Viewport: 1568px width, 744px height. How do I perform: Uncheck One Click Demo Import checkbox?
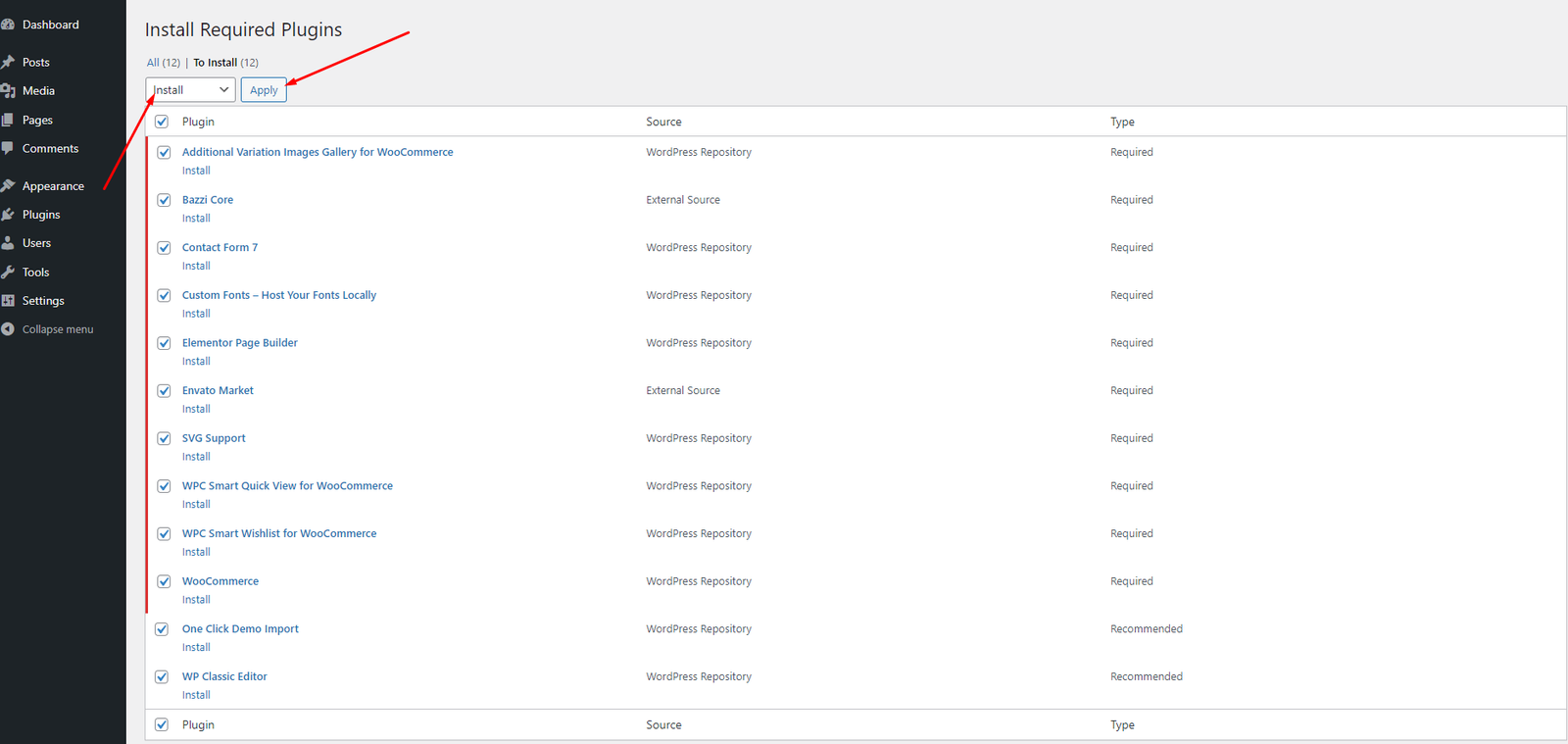162,629
